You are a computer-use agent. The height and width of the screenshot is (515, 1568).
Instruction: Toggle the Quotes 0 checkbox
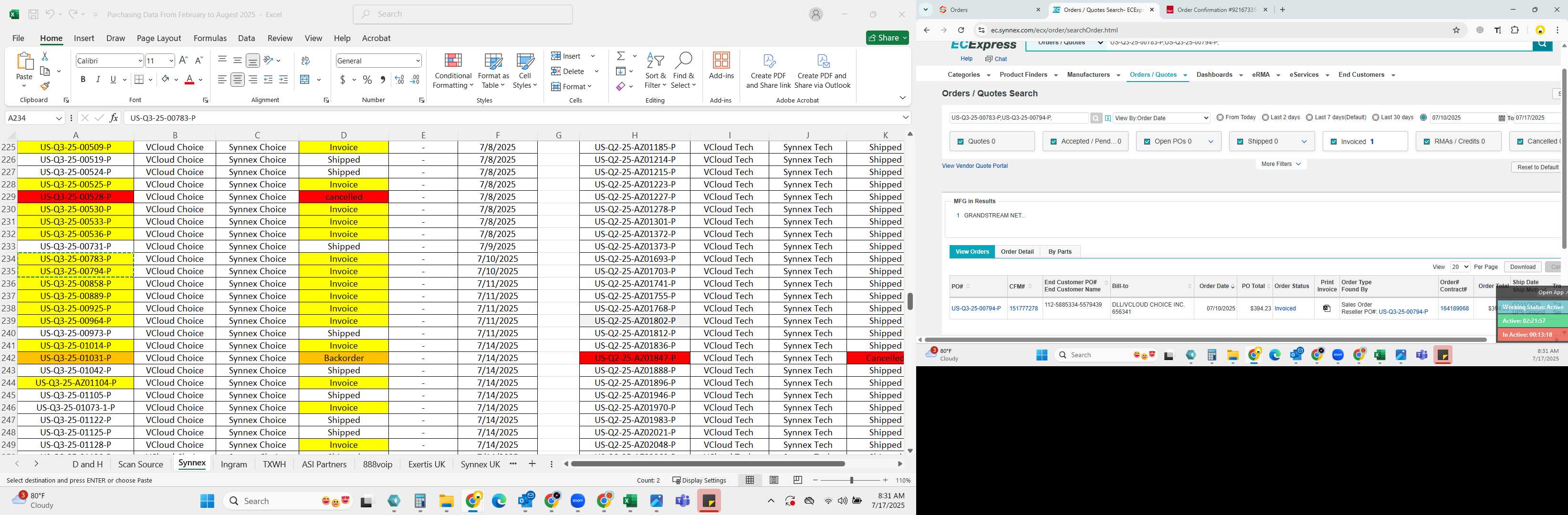[x=961, y=142]
